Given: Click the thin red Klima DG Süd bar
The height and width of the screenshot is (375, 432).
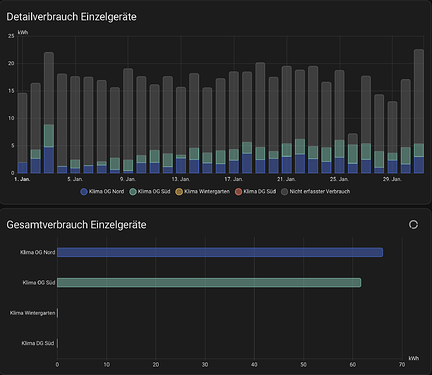Looking at the screenshot, I should [58, 343].
